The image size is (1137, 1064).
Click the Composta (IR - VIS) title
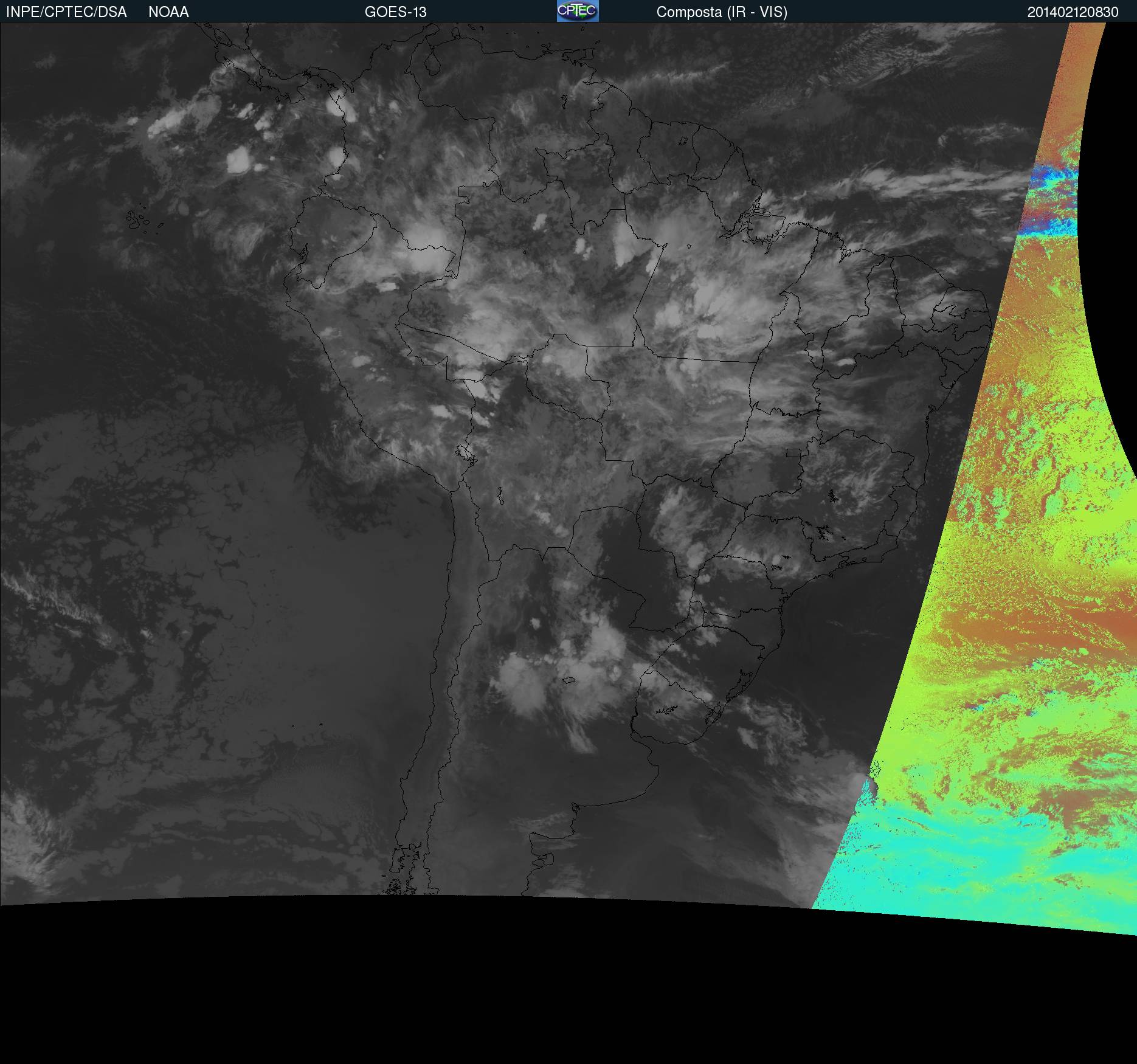(x=722, y=12)
